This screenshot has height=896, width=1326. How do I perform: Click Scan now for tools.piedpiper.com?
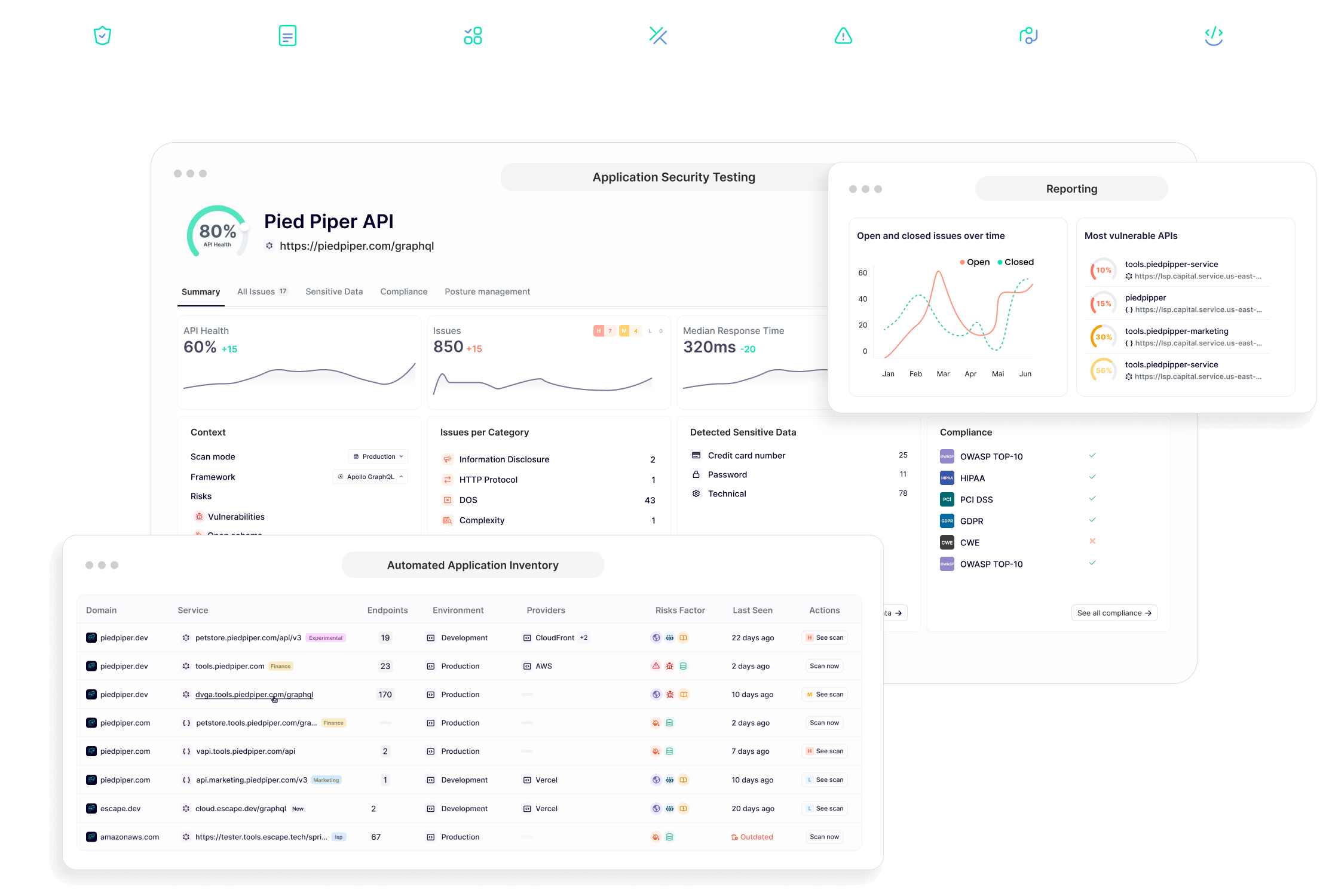tap(825, 666)
